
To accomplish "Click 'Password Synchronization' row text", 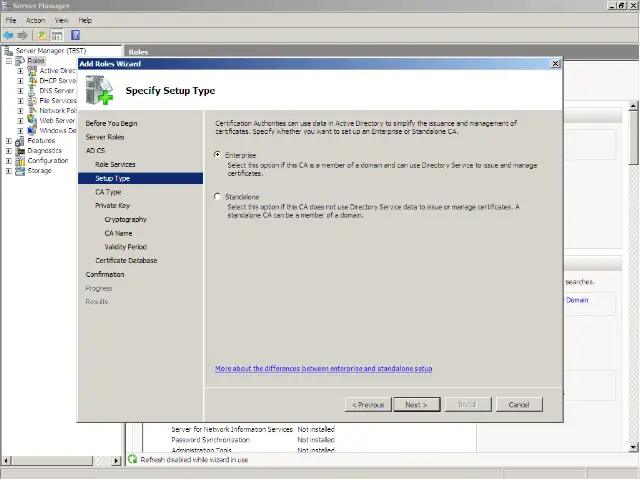I will (210, 440).
